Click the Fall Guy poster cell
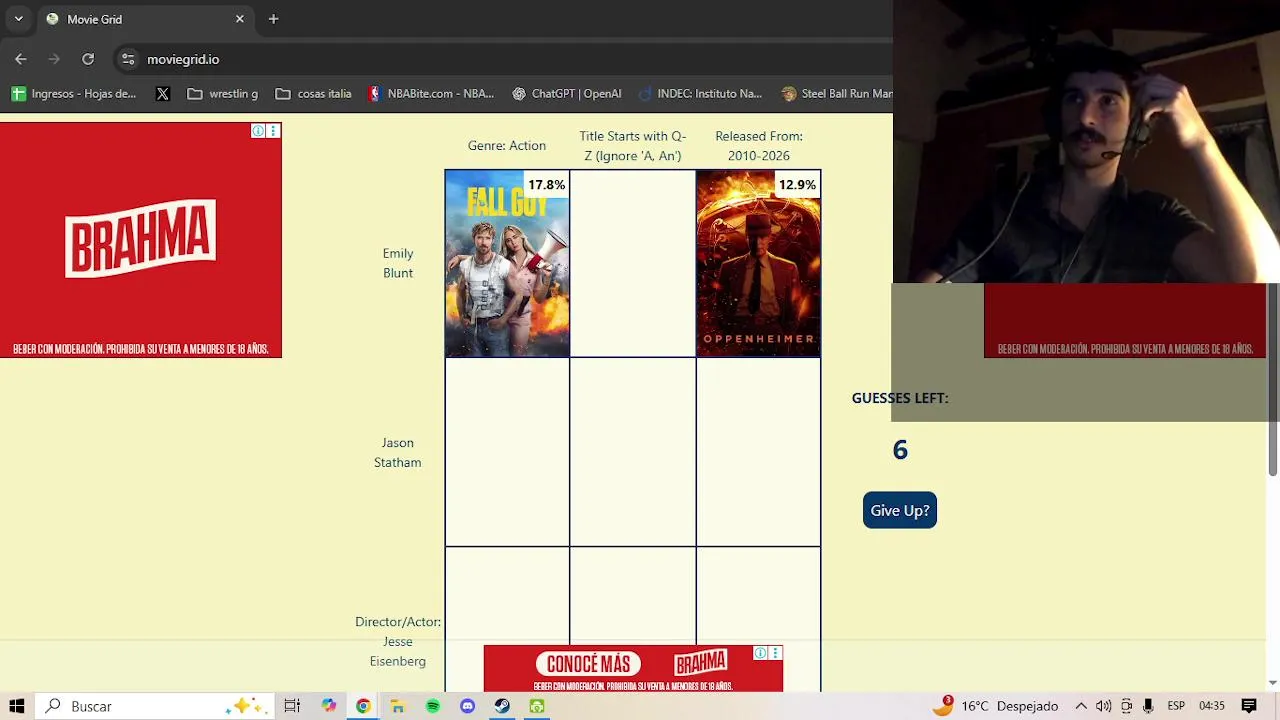 [x=507, y=264]
